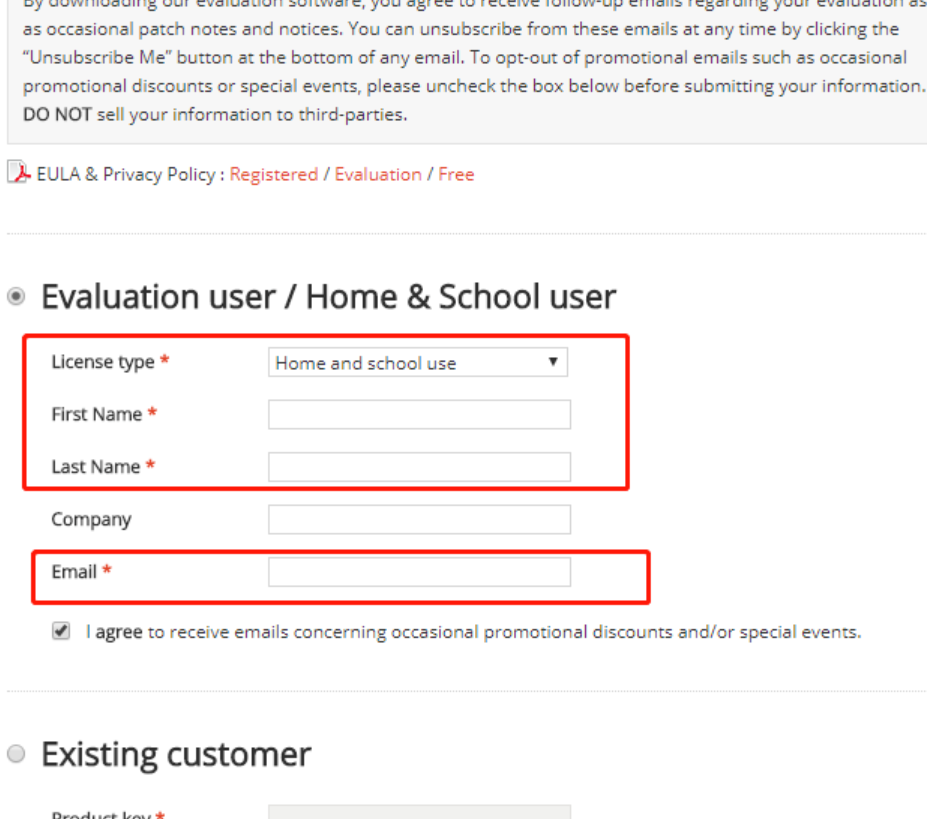
Task: Click the Company input field
Action: click(x=419, y=520)
